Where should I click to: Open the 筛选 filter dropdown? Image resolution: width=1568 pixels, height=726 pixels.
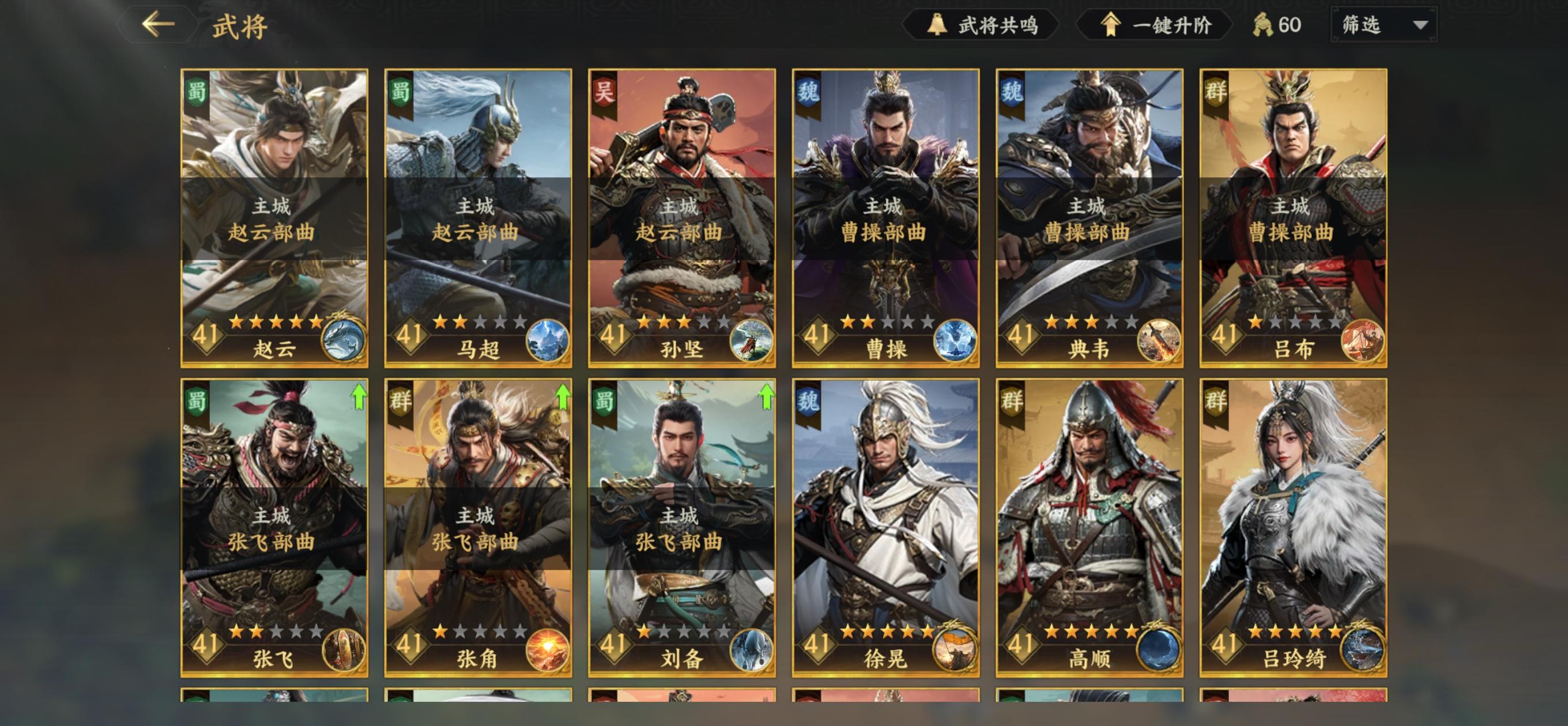(x=1384, y=25)
